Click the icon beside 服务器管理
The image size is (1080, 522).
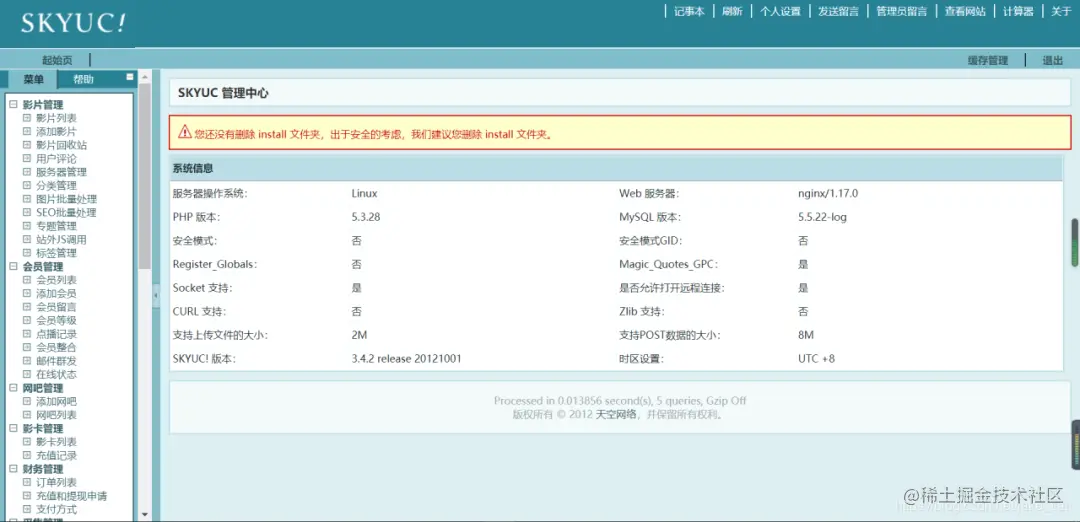(27, 172)
